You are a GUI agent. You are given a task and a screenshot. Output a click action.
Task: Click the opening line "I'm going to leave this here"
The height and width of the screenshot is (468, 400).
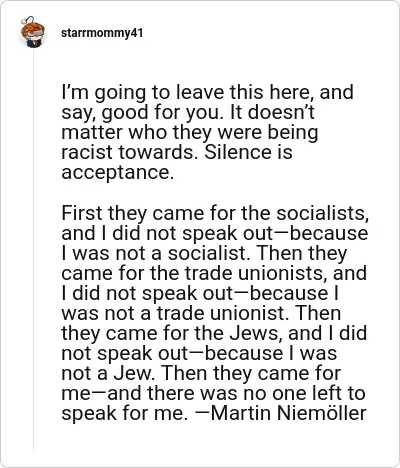187,92
